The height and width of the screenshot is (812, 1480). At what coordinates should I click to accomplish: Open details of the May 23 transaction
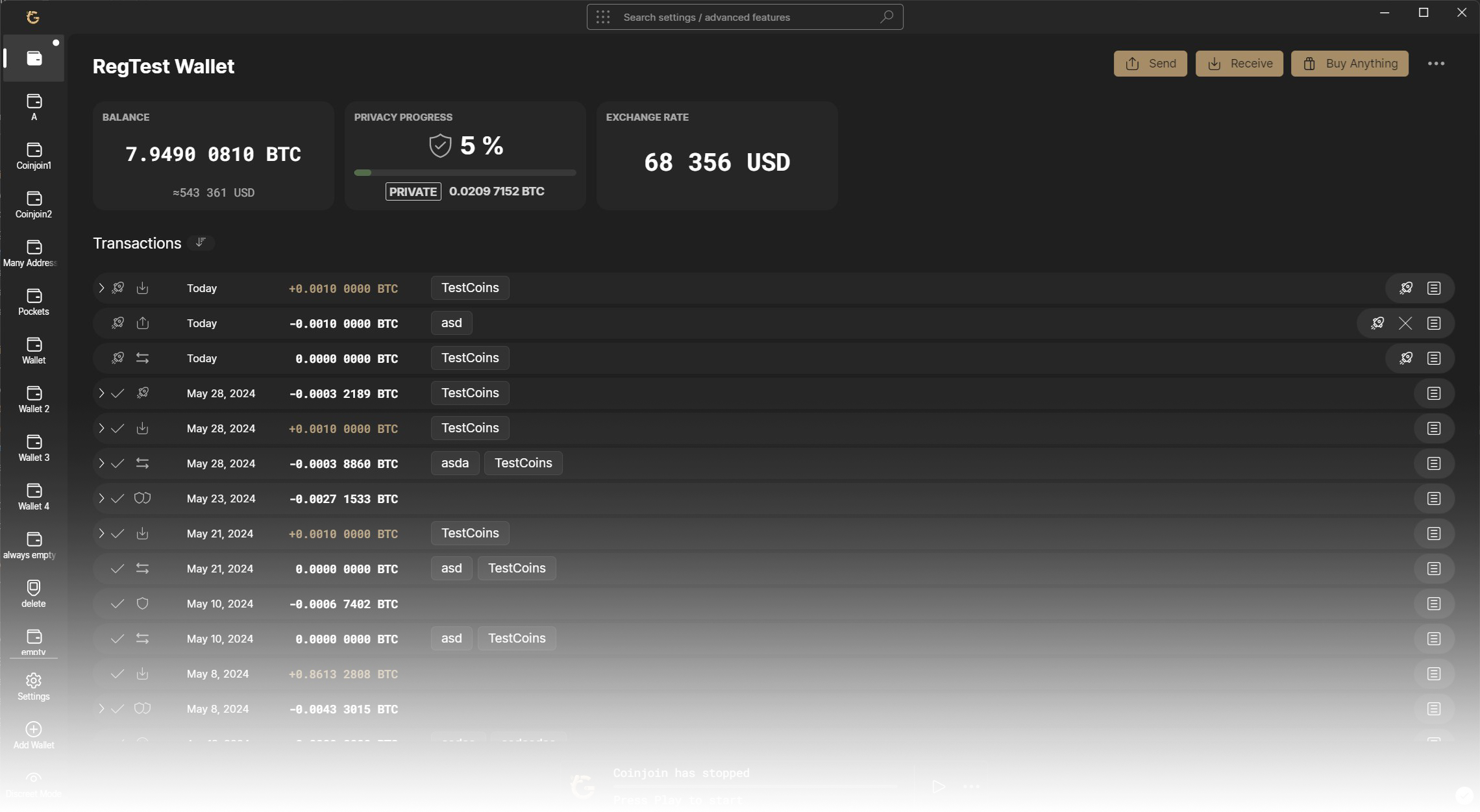coord(1433,498)
